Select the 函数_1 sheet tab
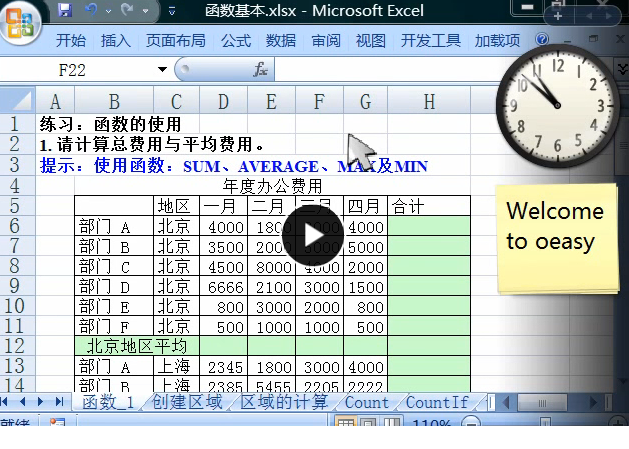This screenshot has width=629, height=449. pyautogui.click(x=108, y=402)
